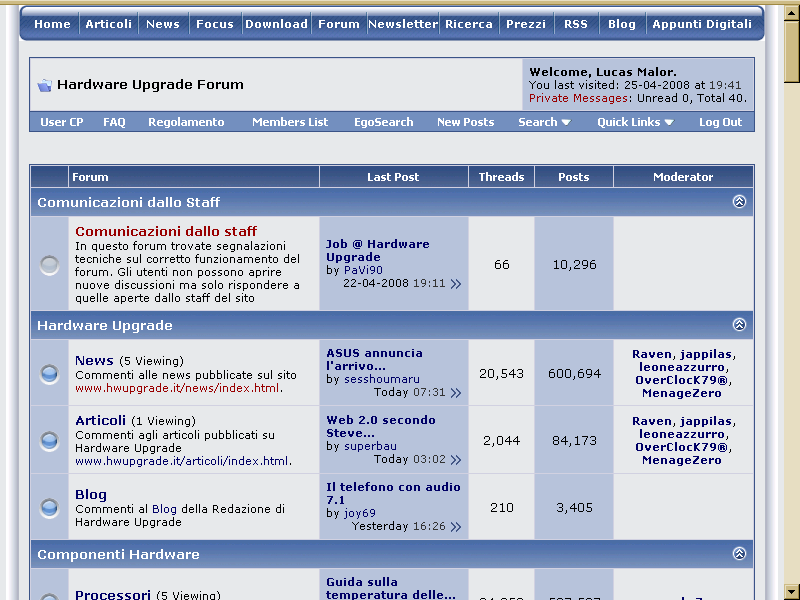Open the Search dropdown menu
Screen dimensions: 800x600
544,122
